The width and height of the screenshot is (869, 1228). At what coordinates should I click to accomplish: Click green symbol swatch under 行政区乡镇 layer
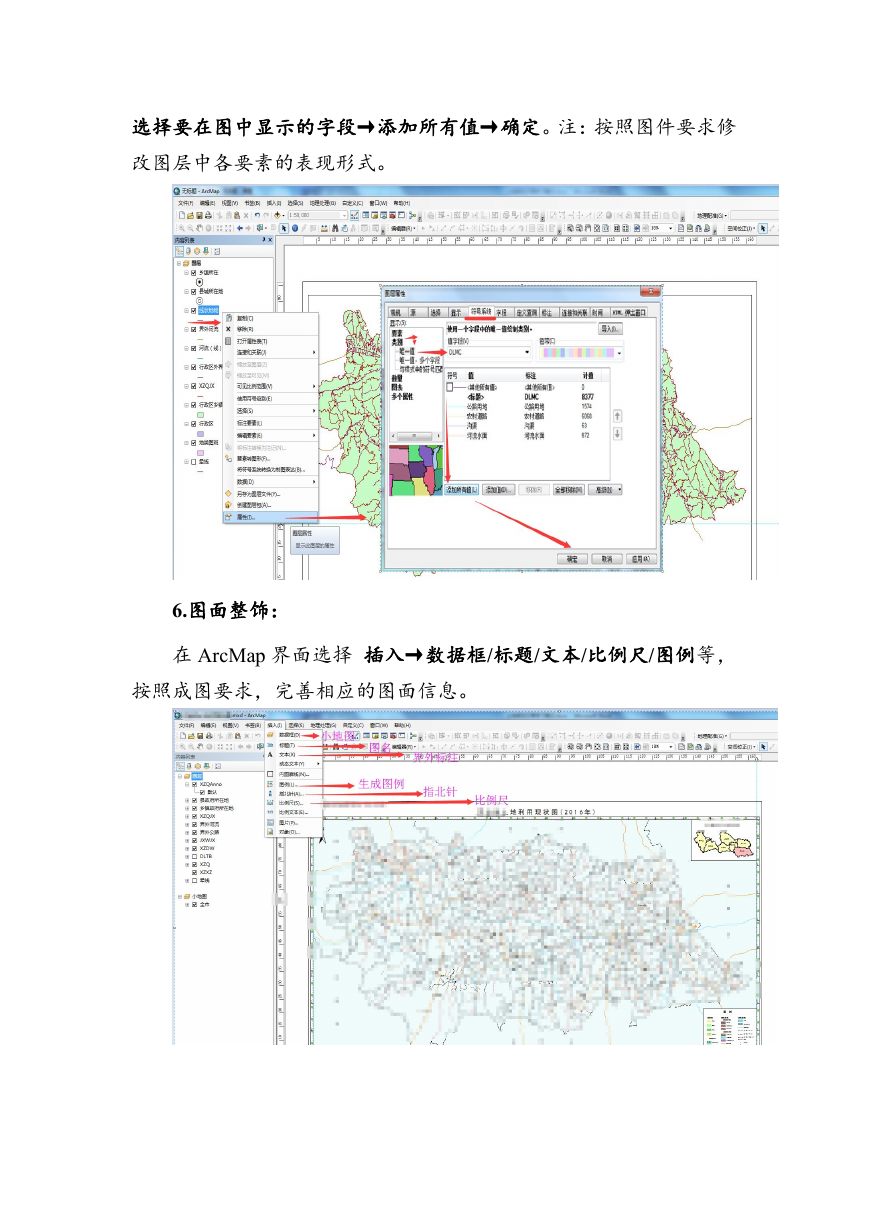point(201,414)
